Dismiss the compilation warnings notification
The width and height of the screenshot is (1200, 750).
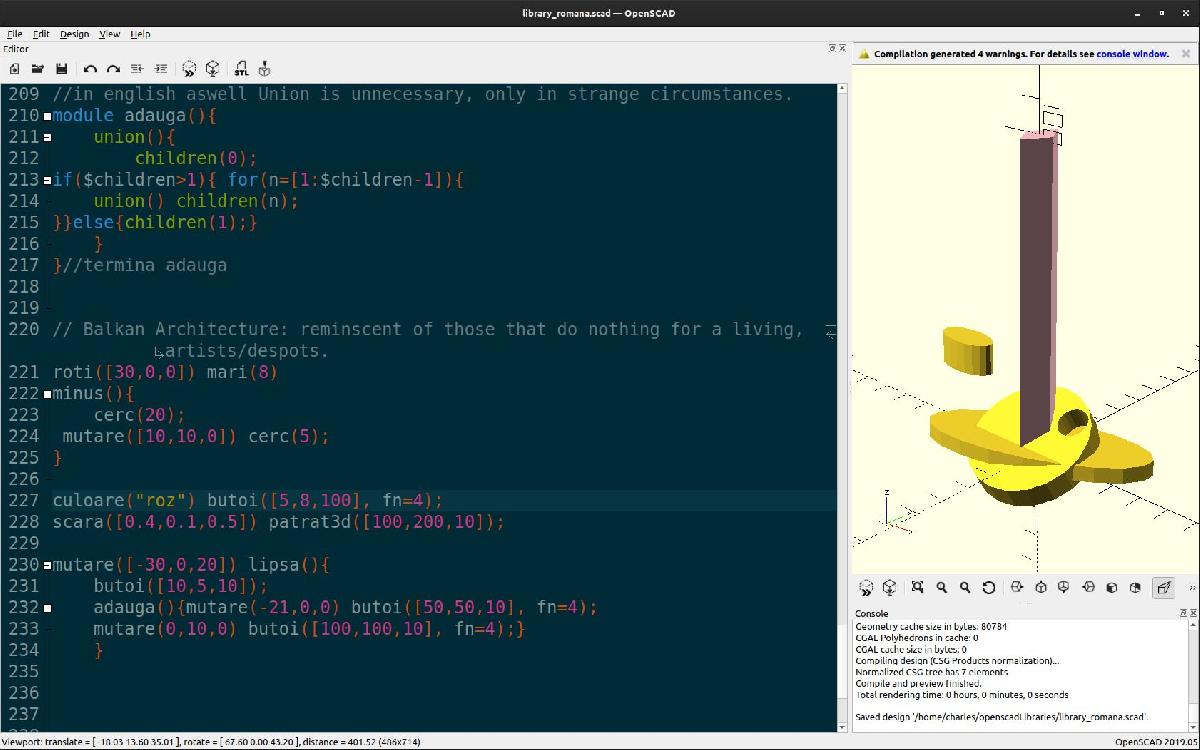[x=1186, y=54]
